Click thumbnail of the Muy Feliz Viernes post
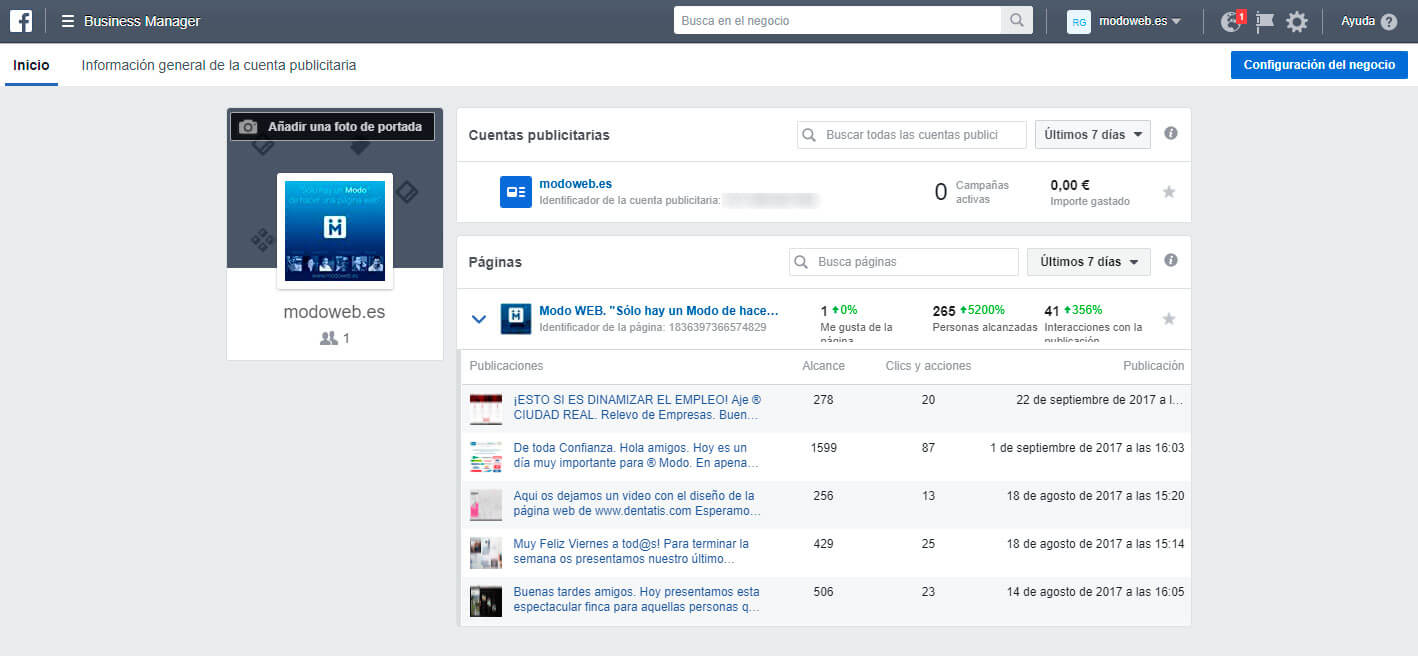Image resolution: width=1418 pixels, height=656 pixels. (x=486, y=553)
